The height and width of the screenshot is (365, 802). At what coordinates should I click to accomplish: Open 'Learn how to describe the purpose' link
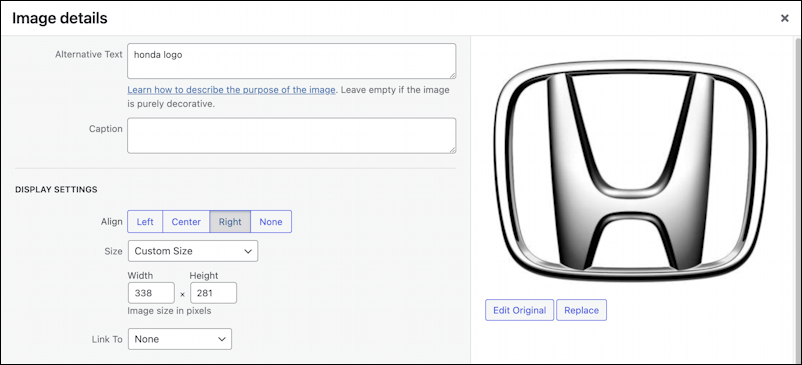click(x=231, y=90)
